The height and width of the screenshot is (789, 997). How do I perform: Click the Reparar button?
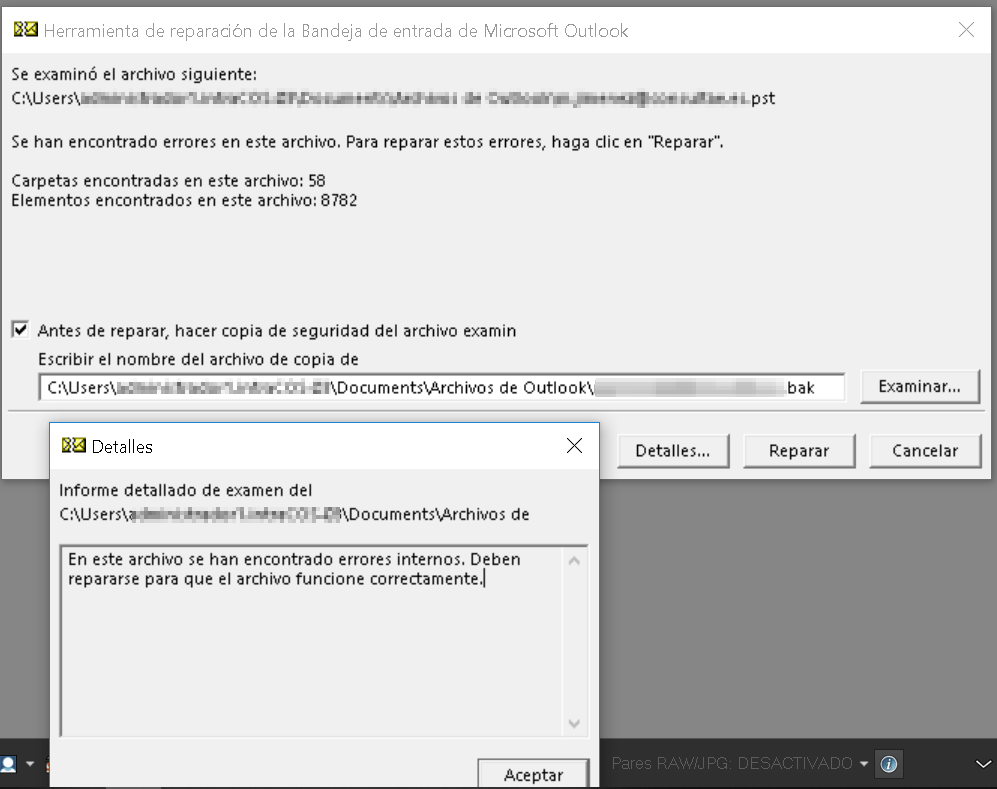tap(799, 451)
